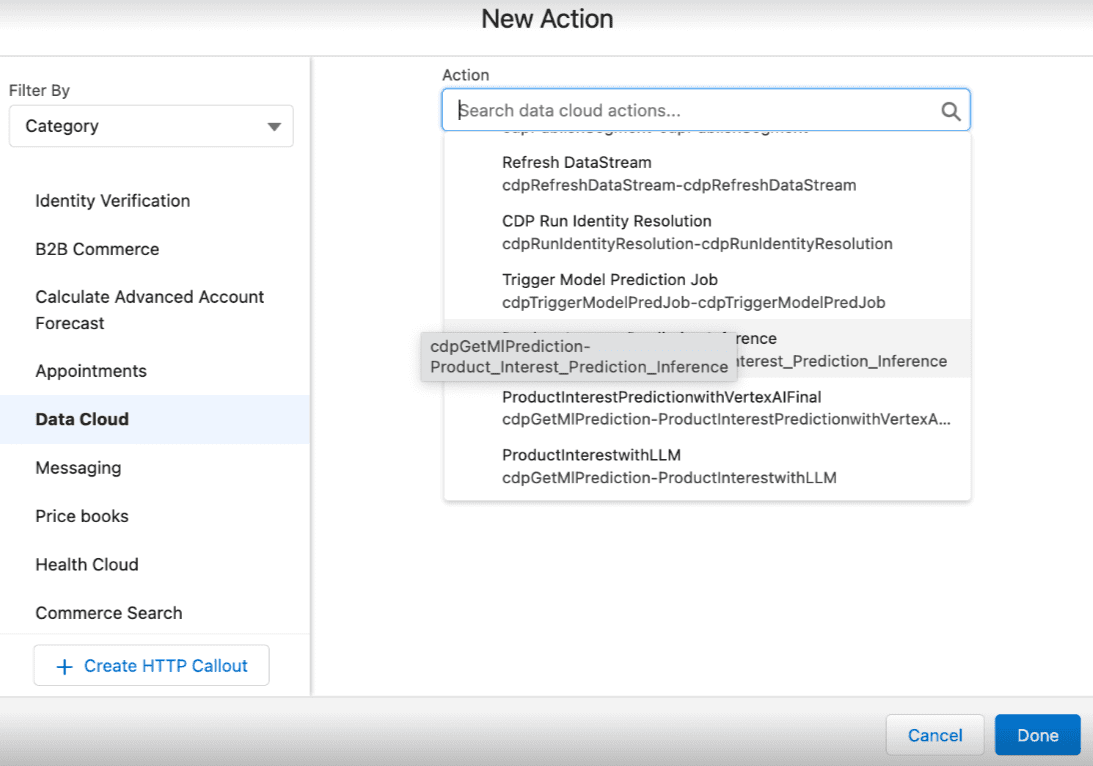Open Calculate Advanced Account Forecast category
This screenshot has height=766, width=1093.
coord(149,310)
